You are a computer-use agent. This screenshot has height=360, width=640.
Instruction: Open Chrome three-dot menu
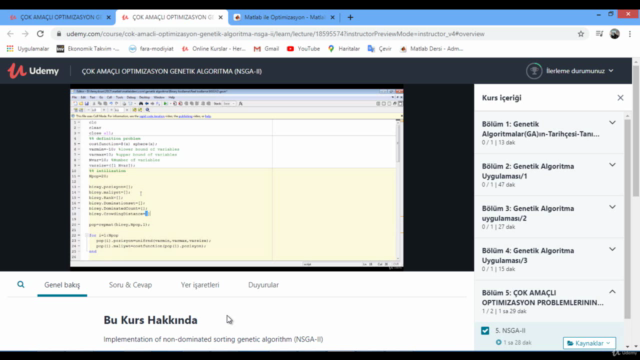[630, 34]
